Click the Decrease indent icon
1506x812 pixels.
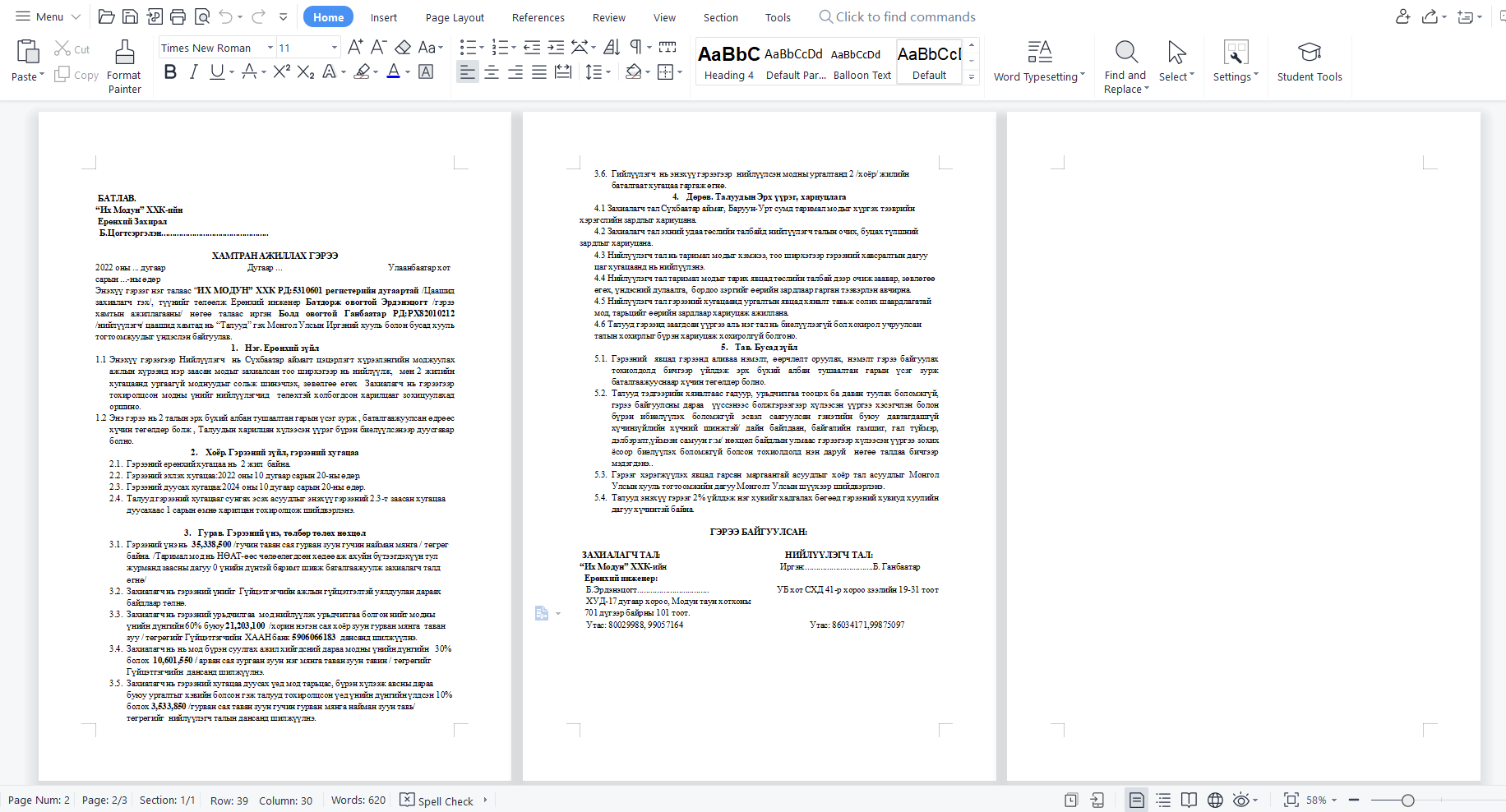pos(532,47)
